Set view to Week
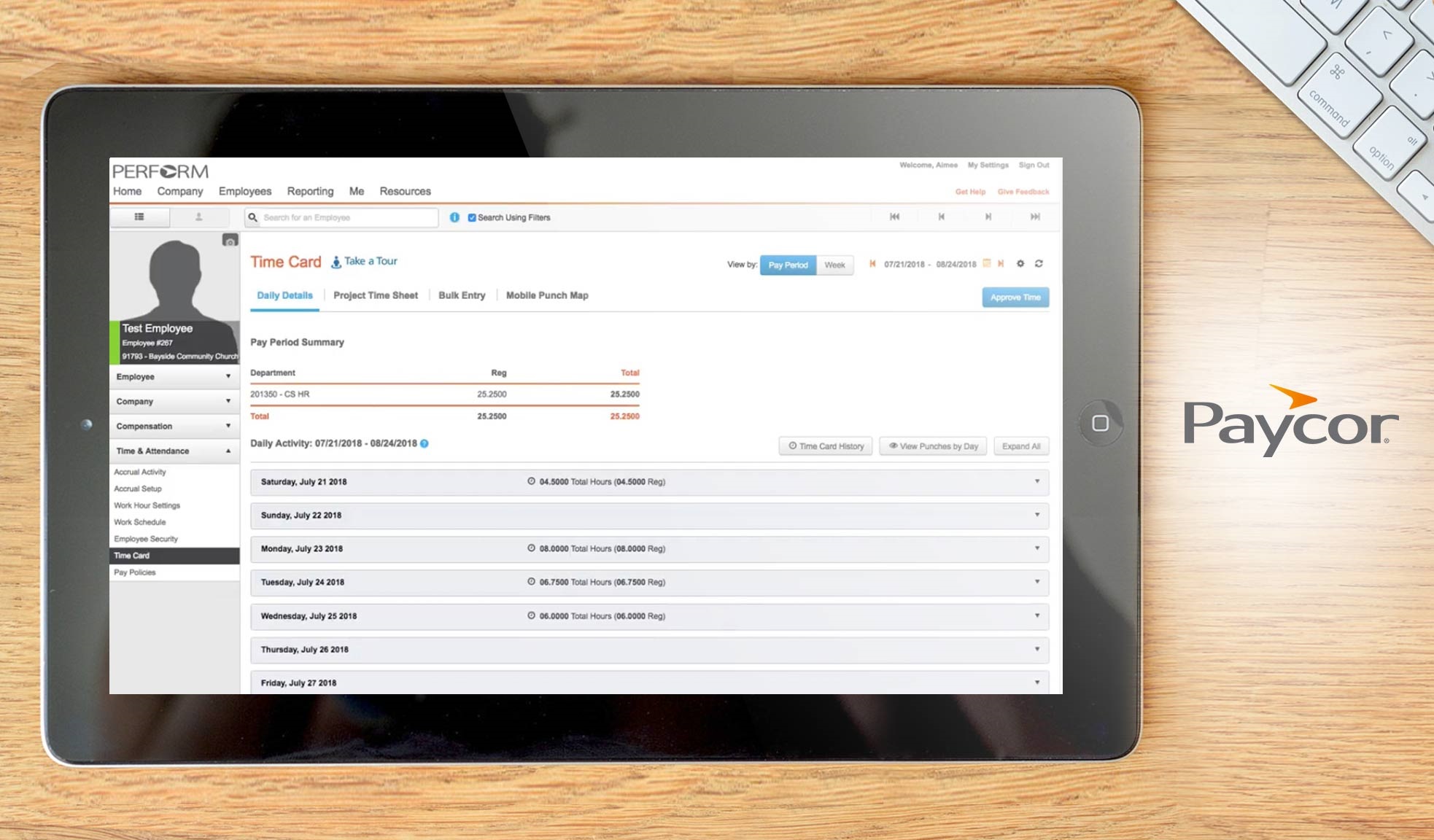This screenshot has height=840, width=1434. [x=834, y=265]
